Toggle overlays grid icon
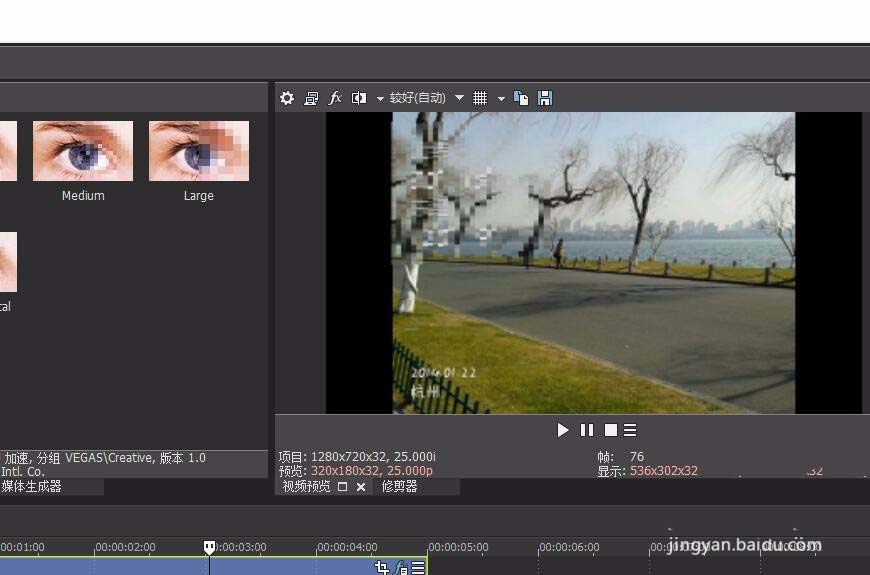Viewport: 870px width, 575px height. pos(480,98)
